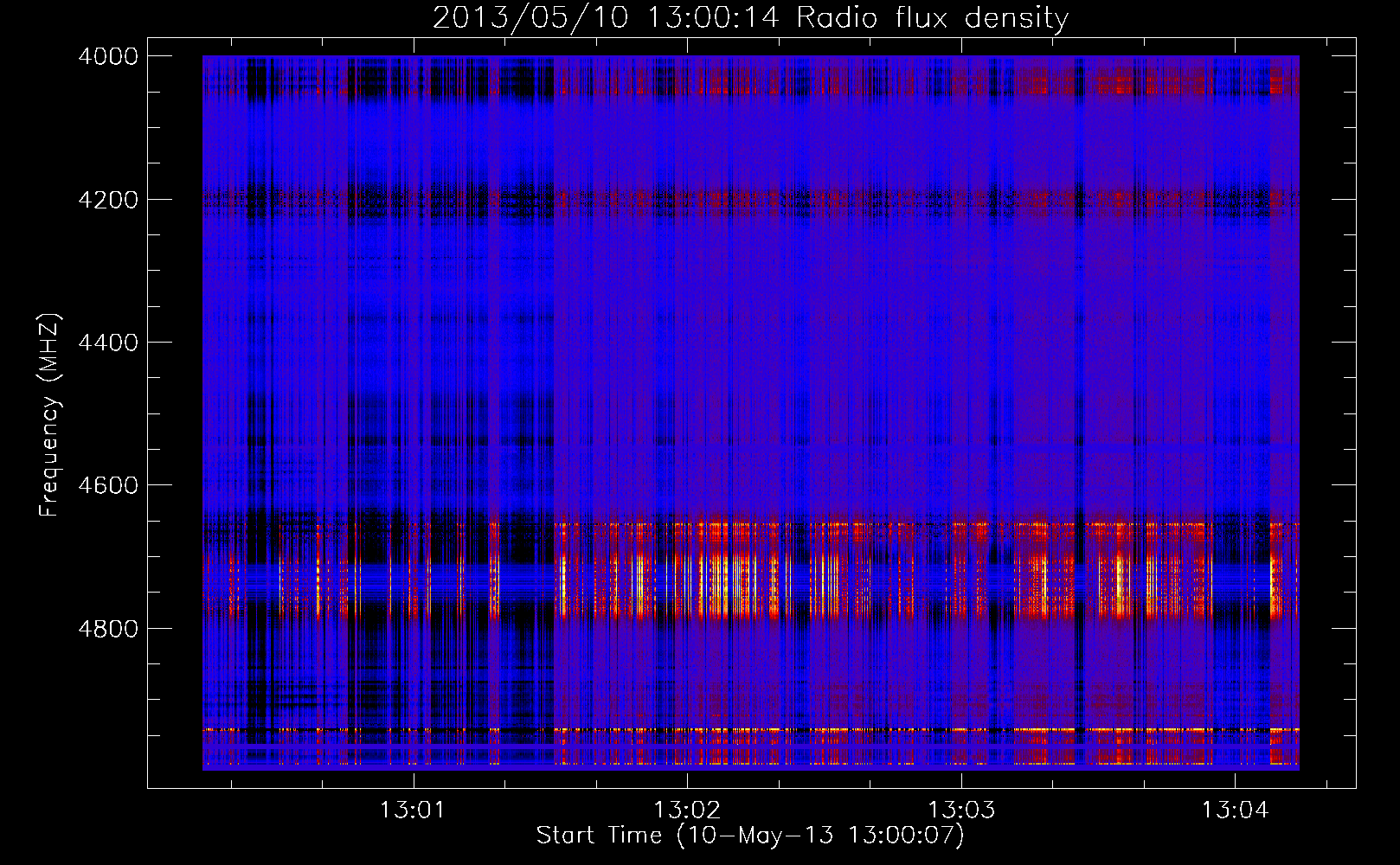
Task: Click the 'Frequency (MHZ)' axis label
Action: point(50,415)
